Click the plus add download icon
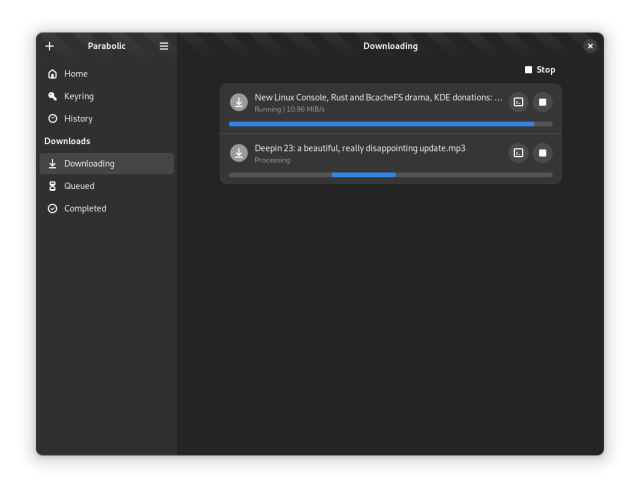Screen dimensions: 640x495 50,46
